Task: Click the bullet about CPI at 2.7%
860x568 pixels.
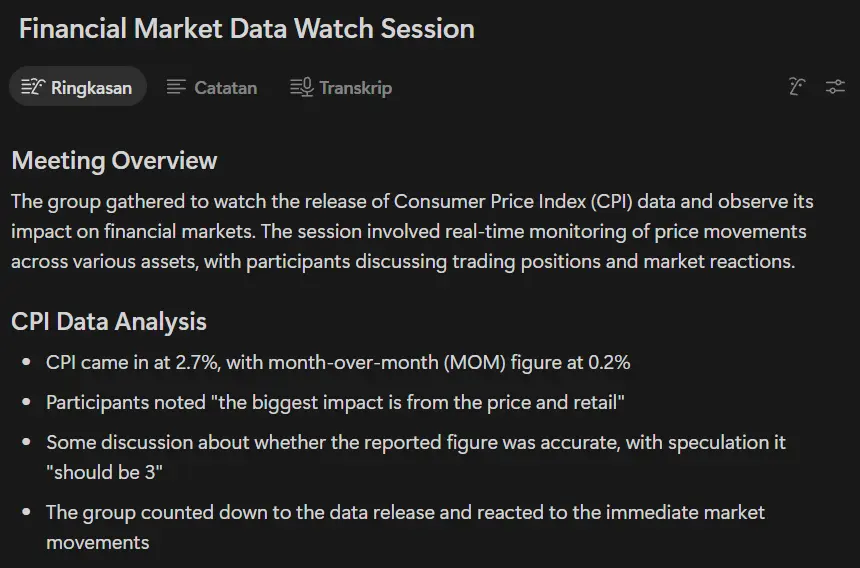Action: click(338, 362)
